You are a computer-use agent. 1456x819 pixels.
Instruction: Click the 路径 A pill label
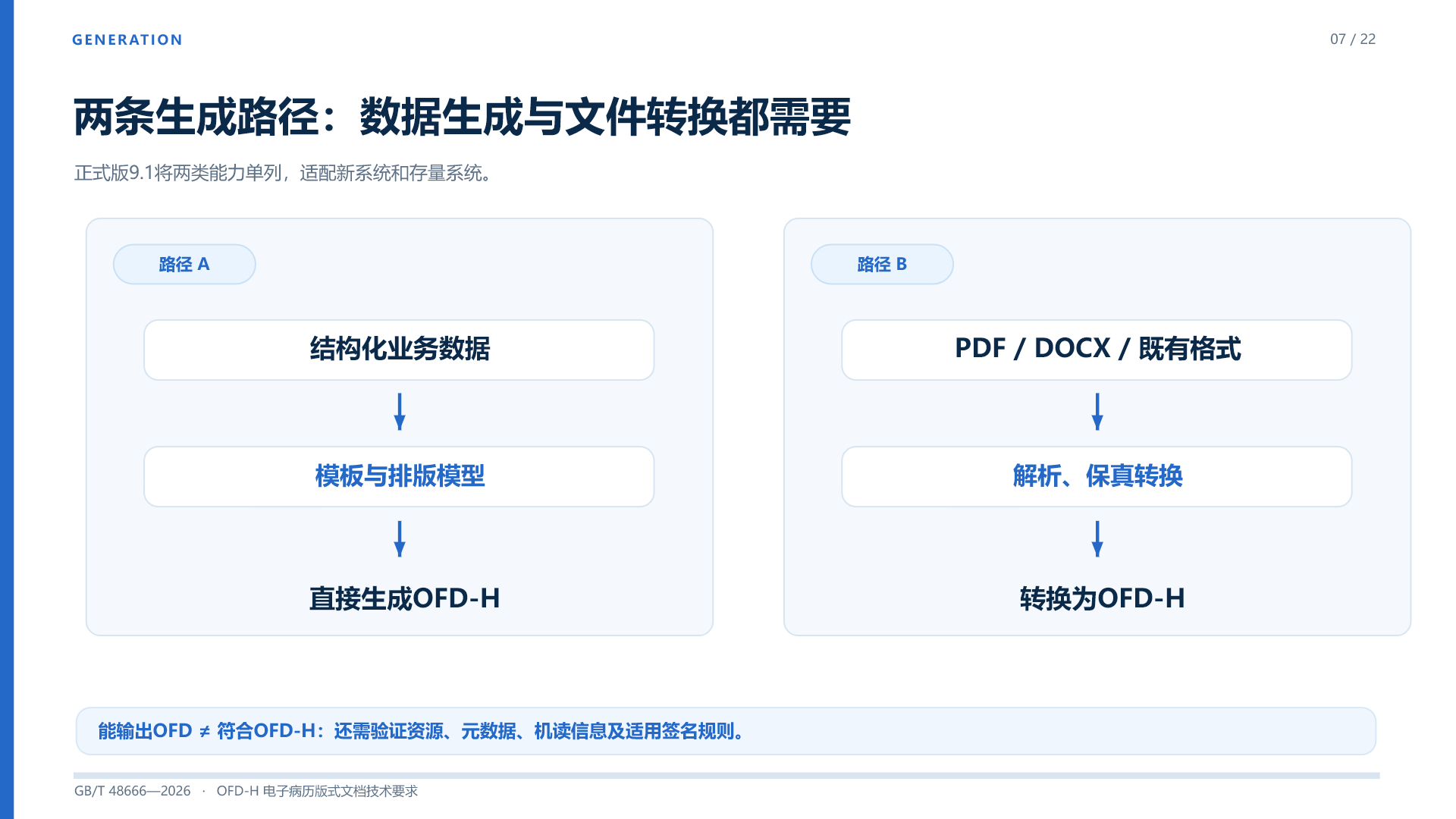click(x=184, y=264)
